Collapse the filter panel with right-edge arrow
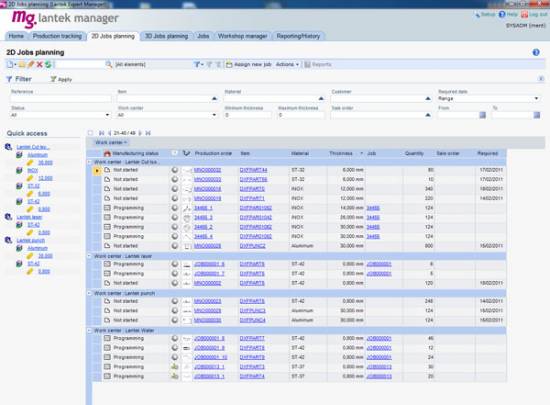This screenshot has height=405, width=550. [541, 79]
